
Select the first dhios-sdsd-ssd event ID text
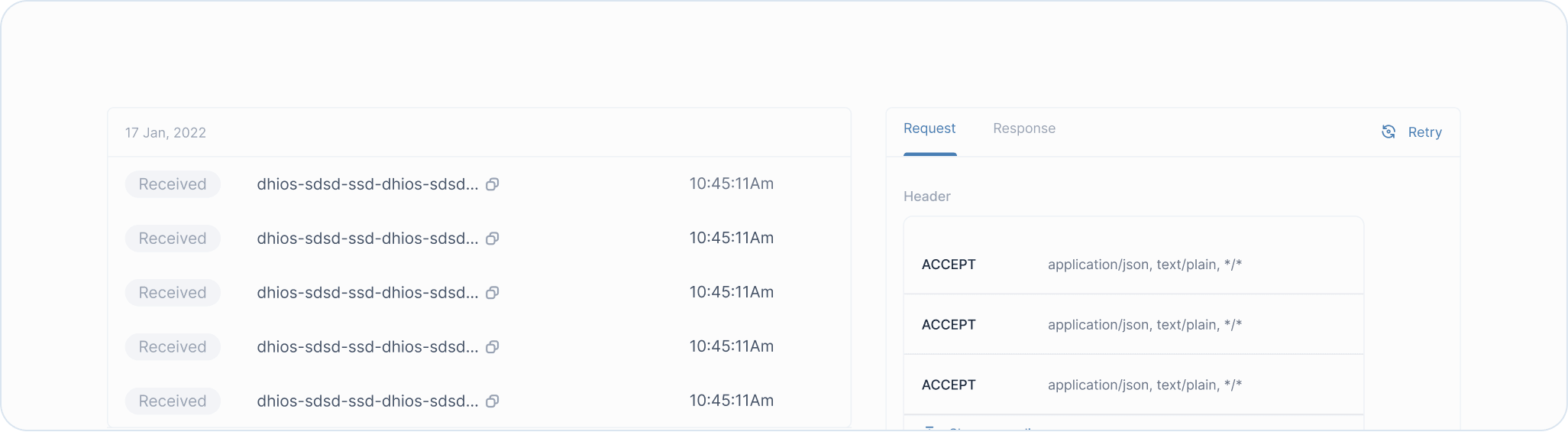click(x=367, y=184)
